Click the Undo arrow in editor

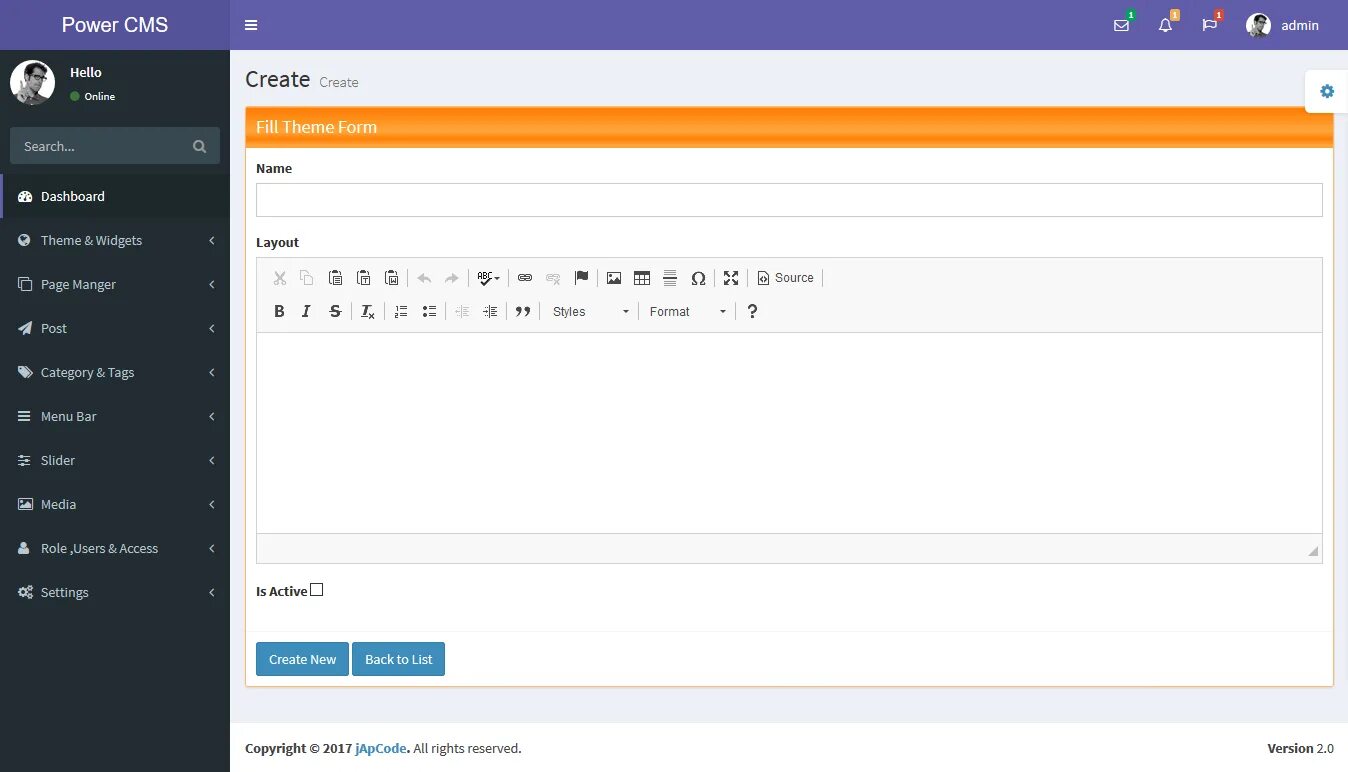pyautogui.click(x=424, y=278)
